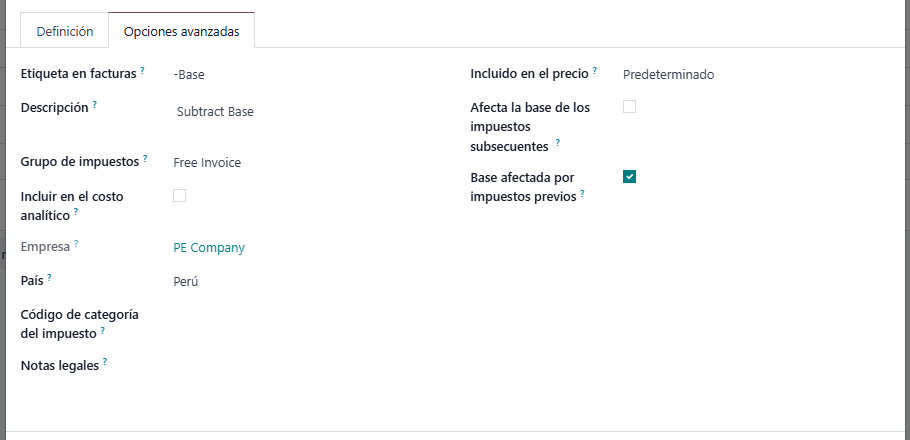Click help icon next to Grupo de impuestos

click(145, 158)
